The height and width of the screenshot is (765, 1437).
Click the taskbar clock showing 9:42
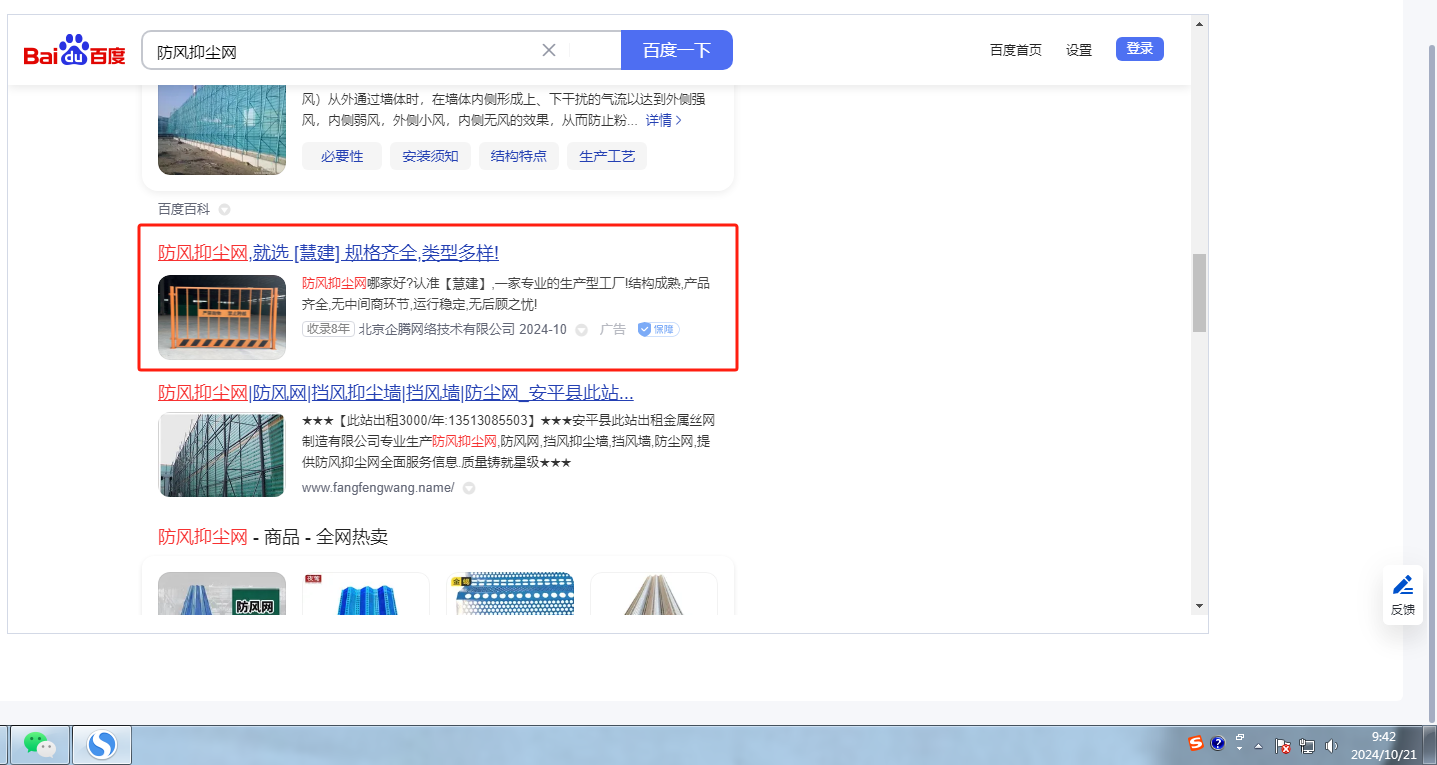(1383, 745)
